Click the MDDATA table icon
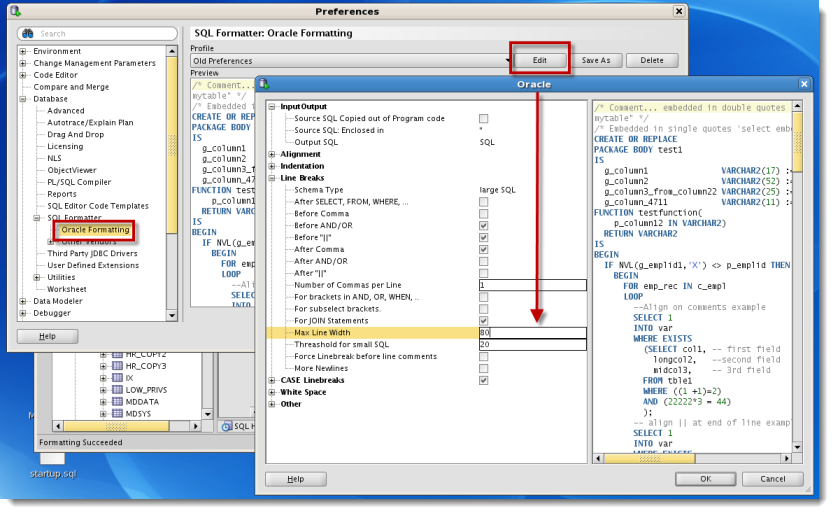 click(118, 402)
